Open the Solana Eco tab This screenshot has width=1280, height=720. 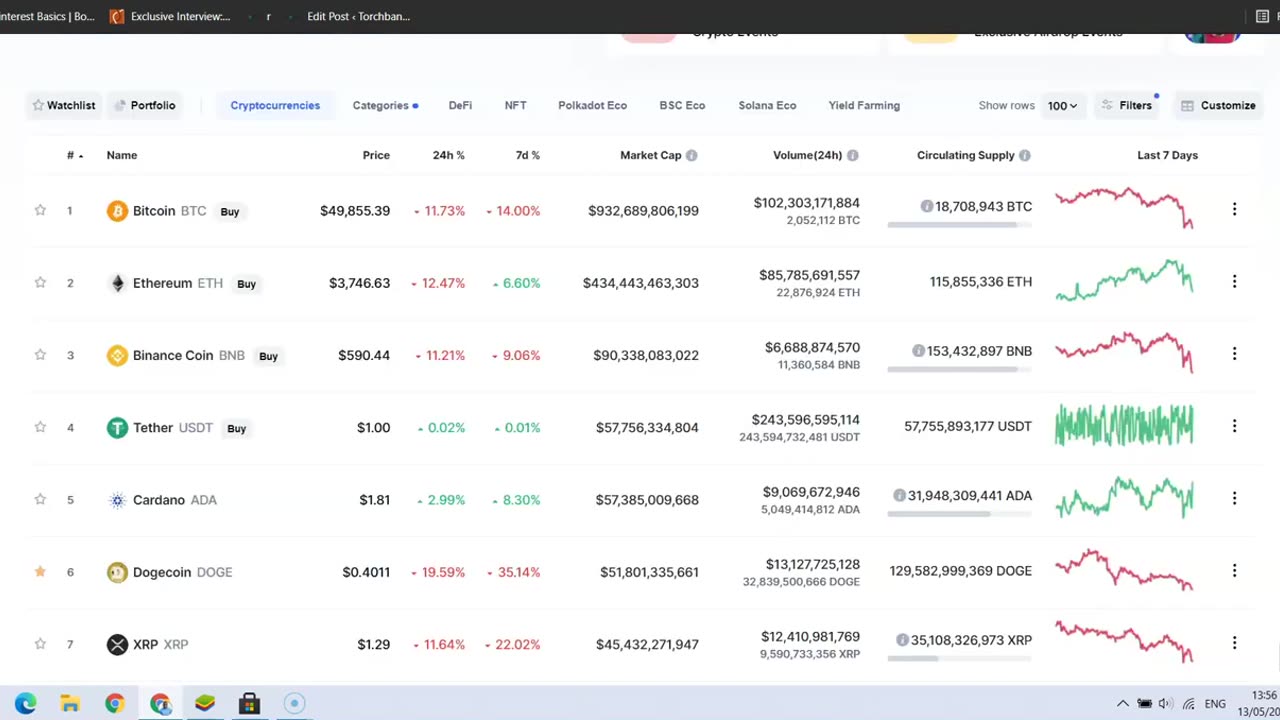click(x=767, y=105)
